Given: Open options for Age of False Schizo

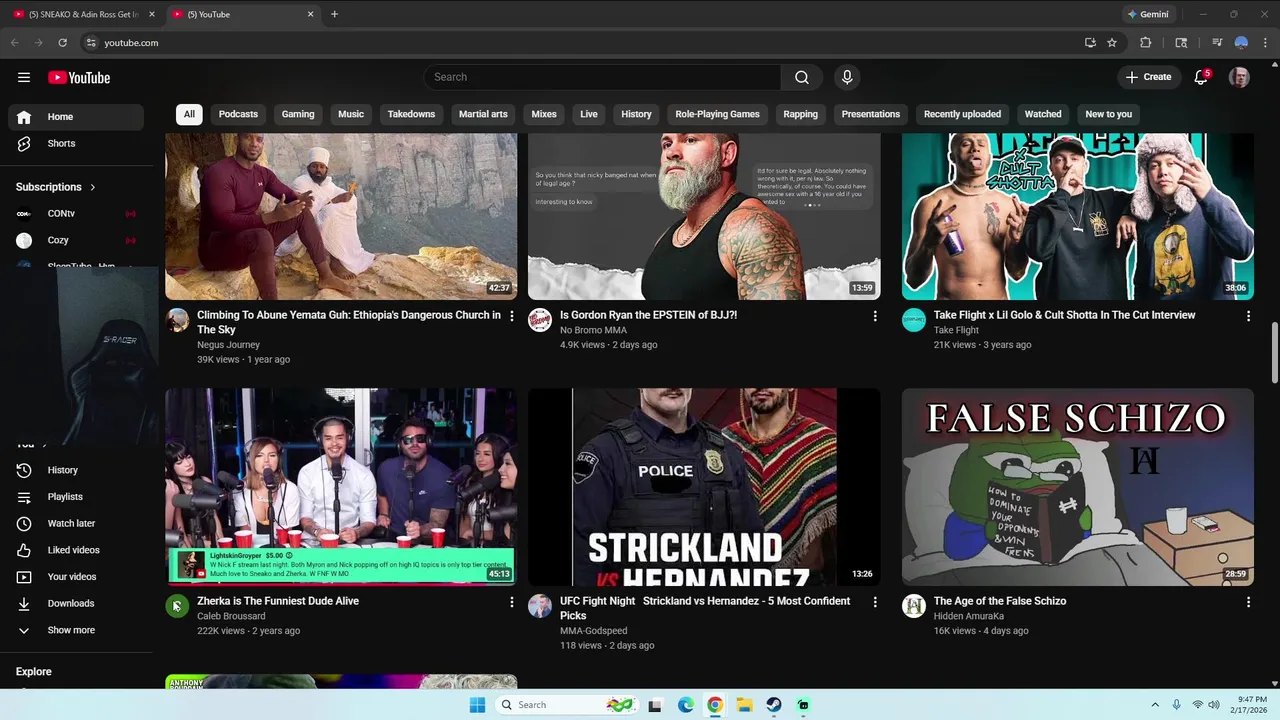Looking at the screenshot, I should (x=1248, y=602).
